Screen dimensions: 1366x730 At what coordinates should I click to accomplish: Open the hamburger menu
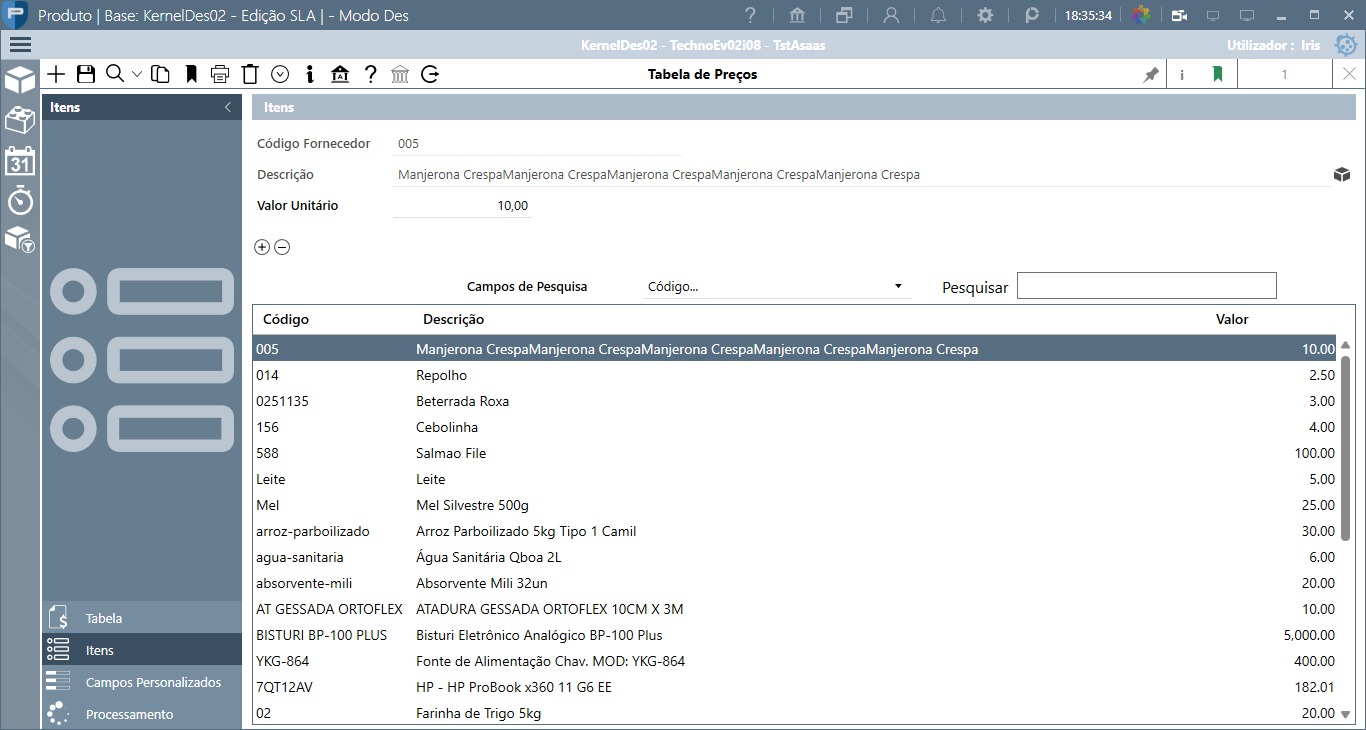(20, 44)
